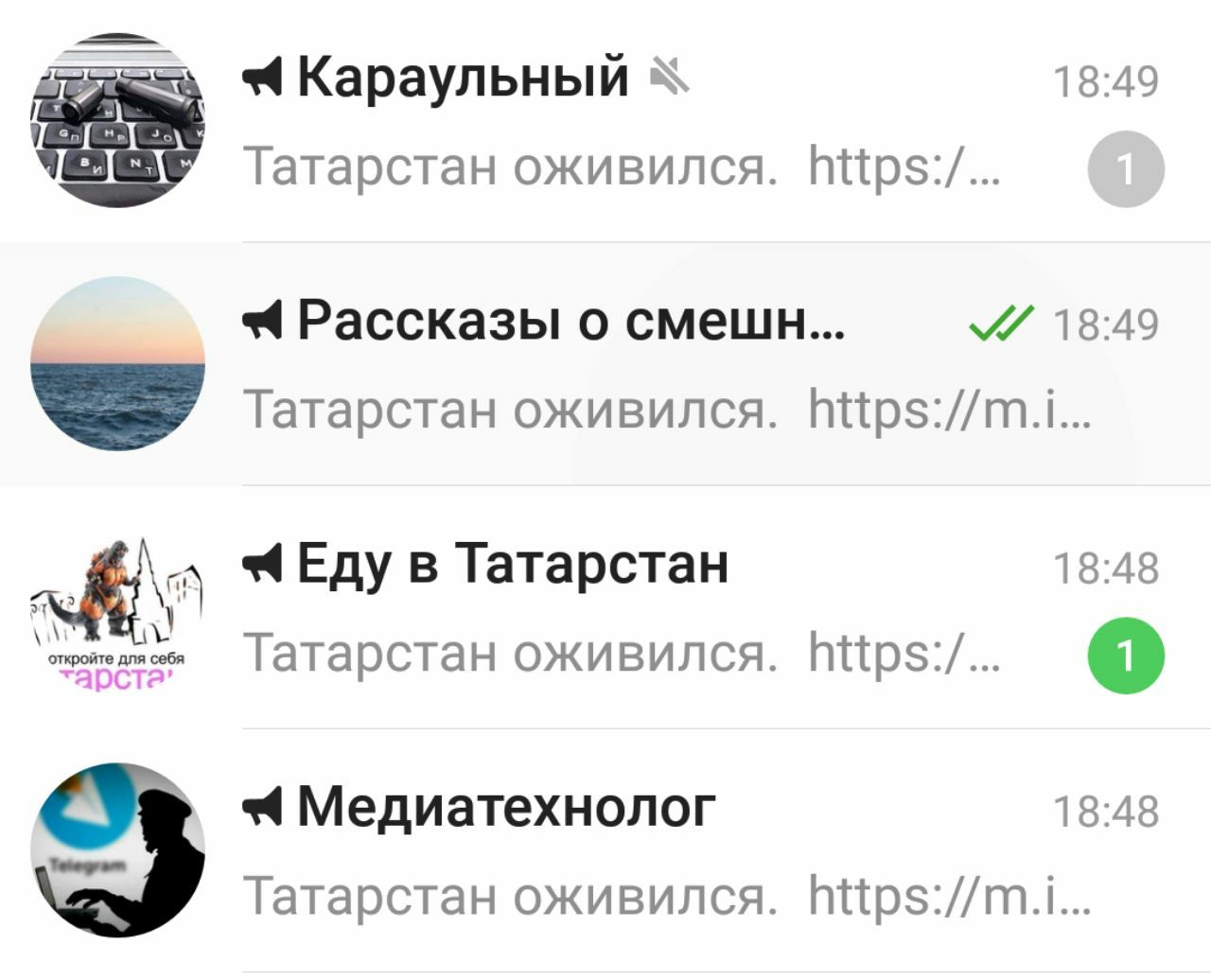Open the Медиатехнолог silhouette avatar
This screenshot has height=980, width=1211.
117,850
